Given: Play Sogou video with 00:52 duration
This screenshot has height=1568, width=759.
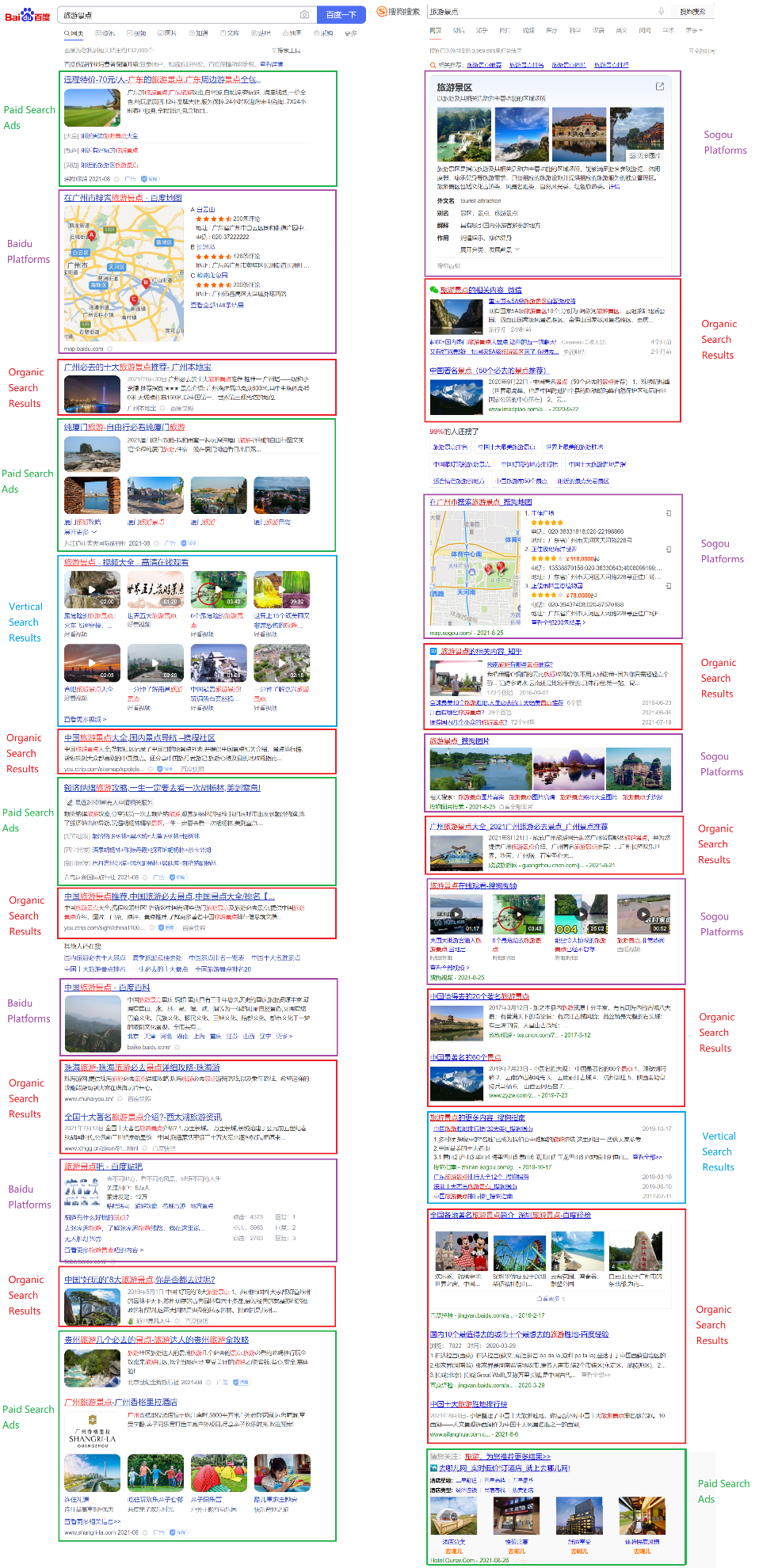Looking at the screenshot, I should click(x=643, y=914).
